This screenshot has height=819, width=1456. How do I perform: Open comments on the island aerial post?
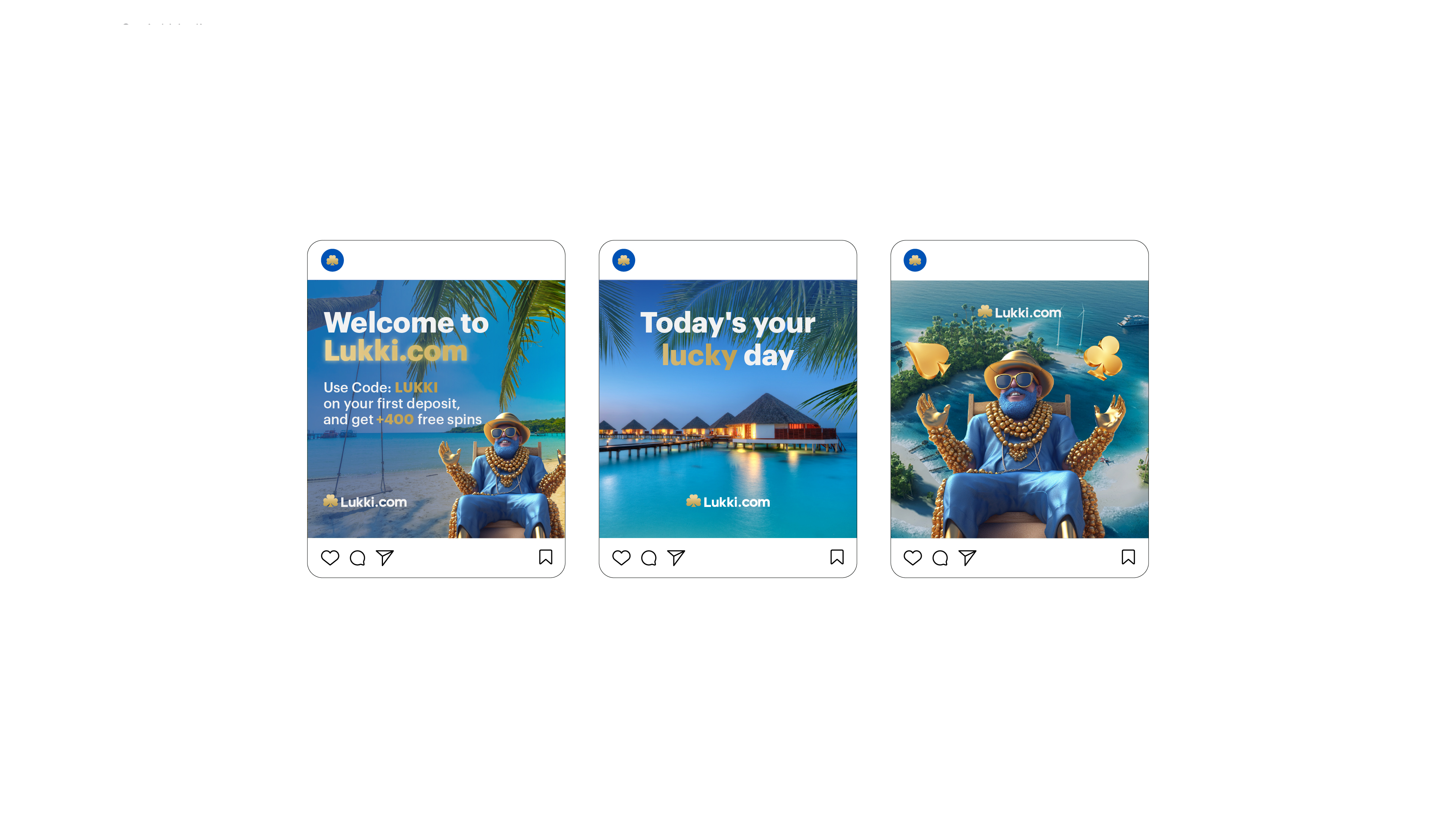point(940,558)
